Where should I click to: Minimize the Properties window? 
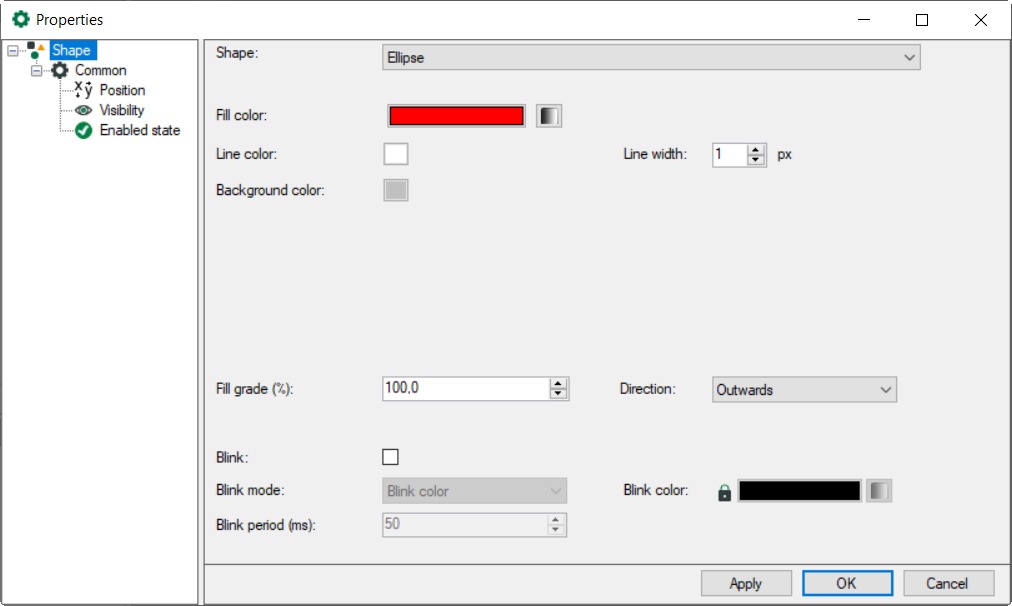pos(864,20)
